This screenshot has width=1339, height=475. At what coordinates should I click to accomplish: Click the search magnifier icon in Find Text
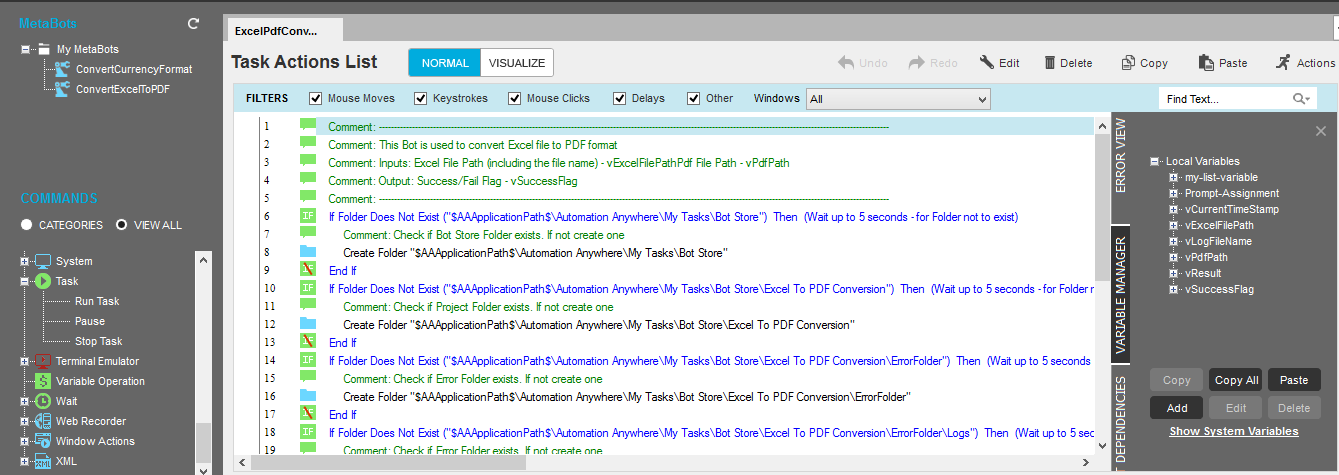click(1300, 99)
